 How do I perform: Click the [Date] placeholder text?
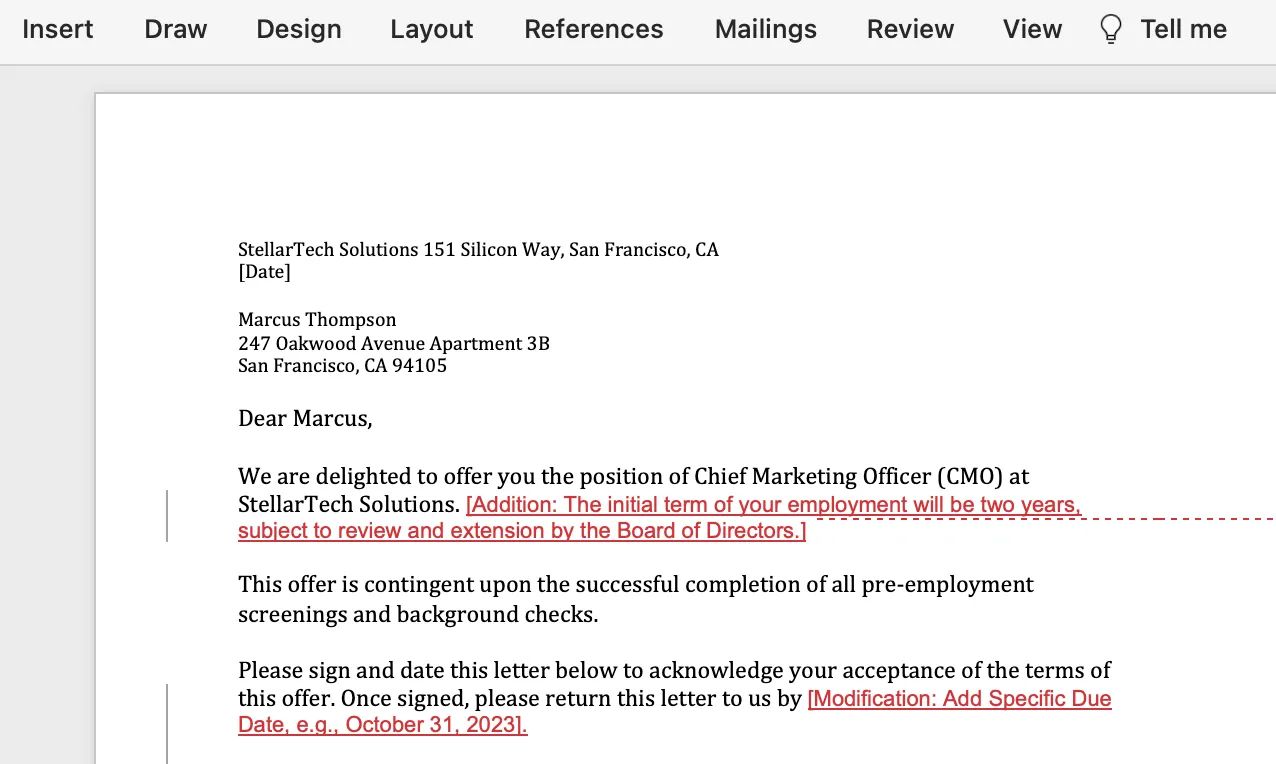[264, 272]
